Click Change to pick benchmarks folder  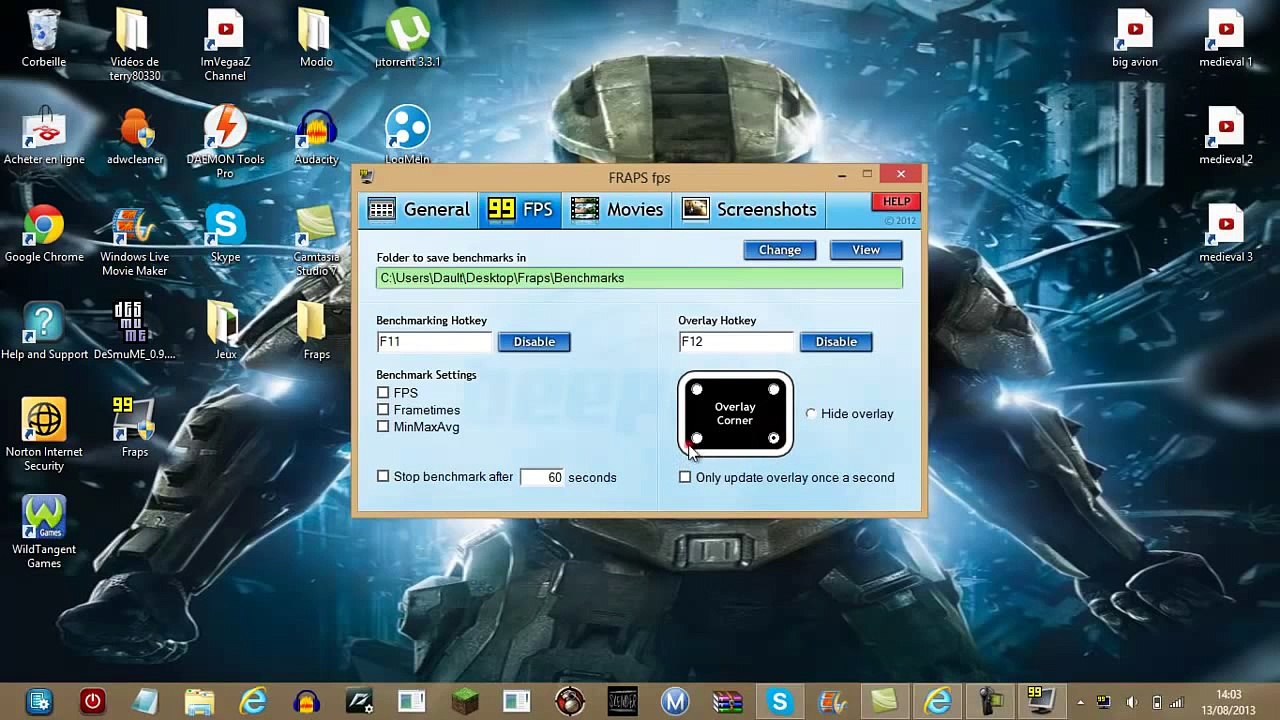(x=780, y=250)
